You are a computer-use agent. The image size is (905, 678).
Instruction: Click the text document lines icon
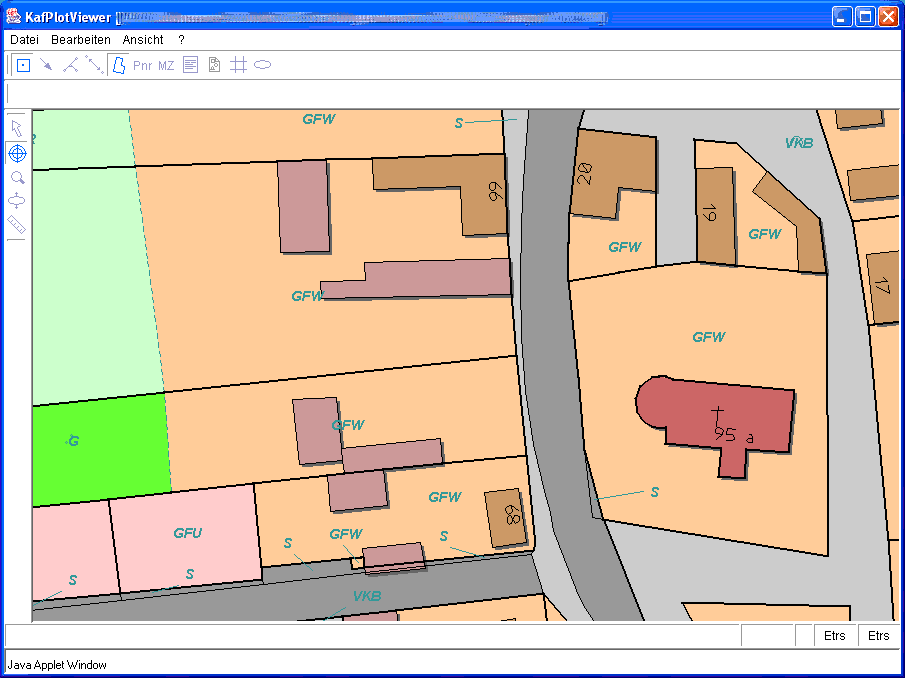click(190, 65)
